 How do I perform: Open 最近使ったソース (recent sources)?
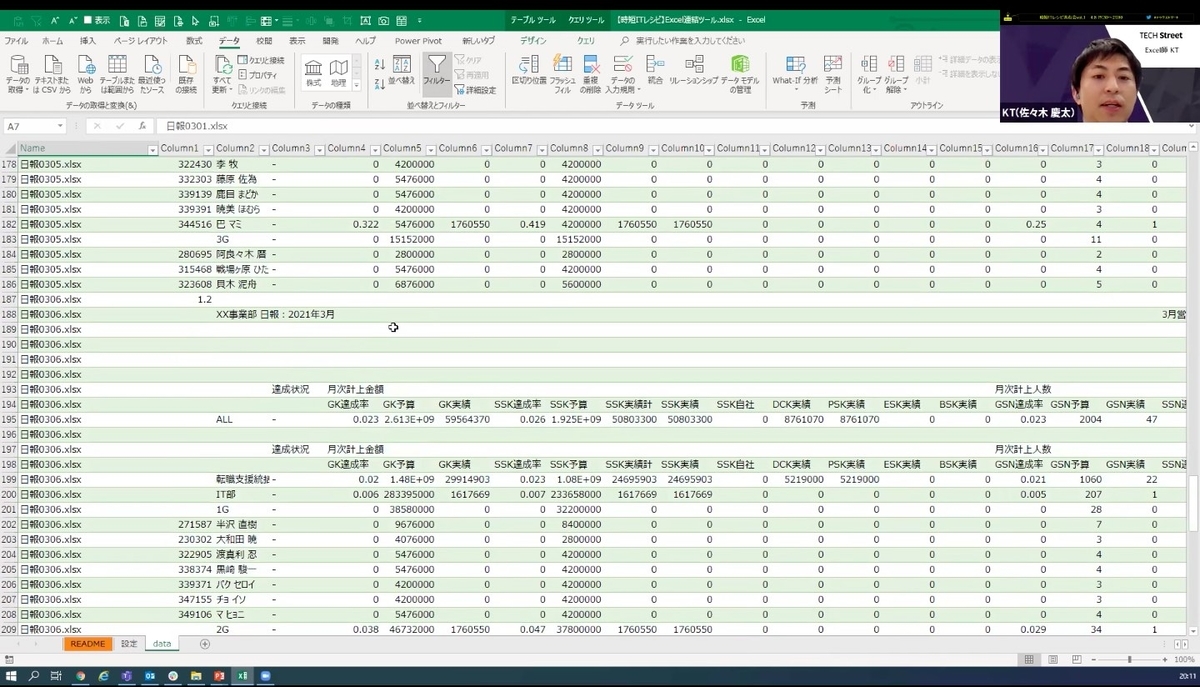[152, 75]
